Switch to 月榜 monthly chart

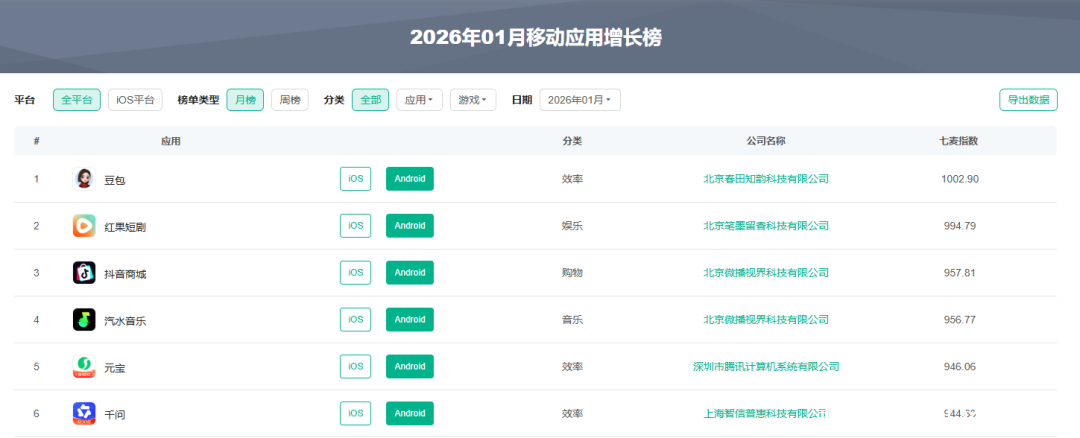[x=245, y=100]
